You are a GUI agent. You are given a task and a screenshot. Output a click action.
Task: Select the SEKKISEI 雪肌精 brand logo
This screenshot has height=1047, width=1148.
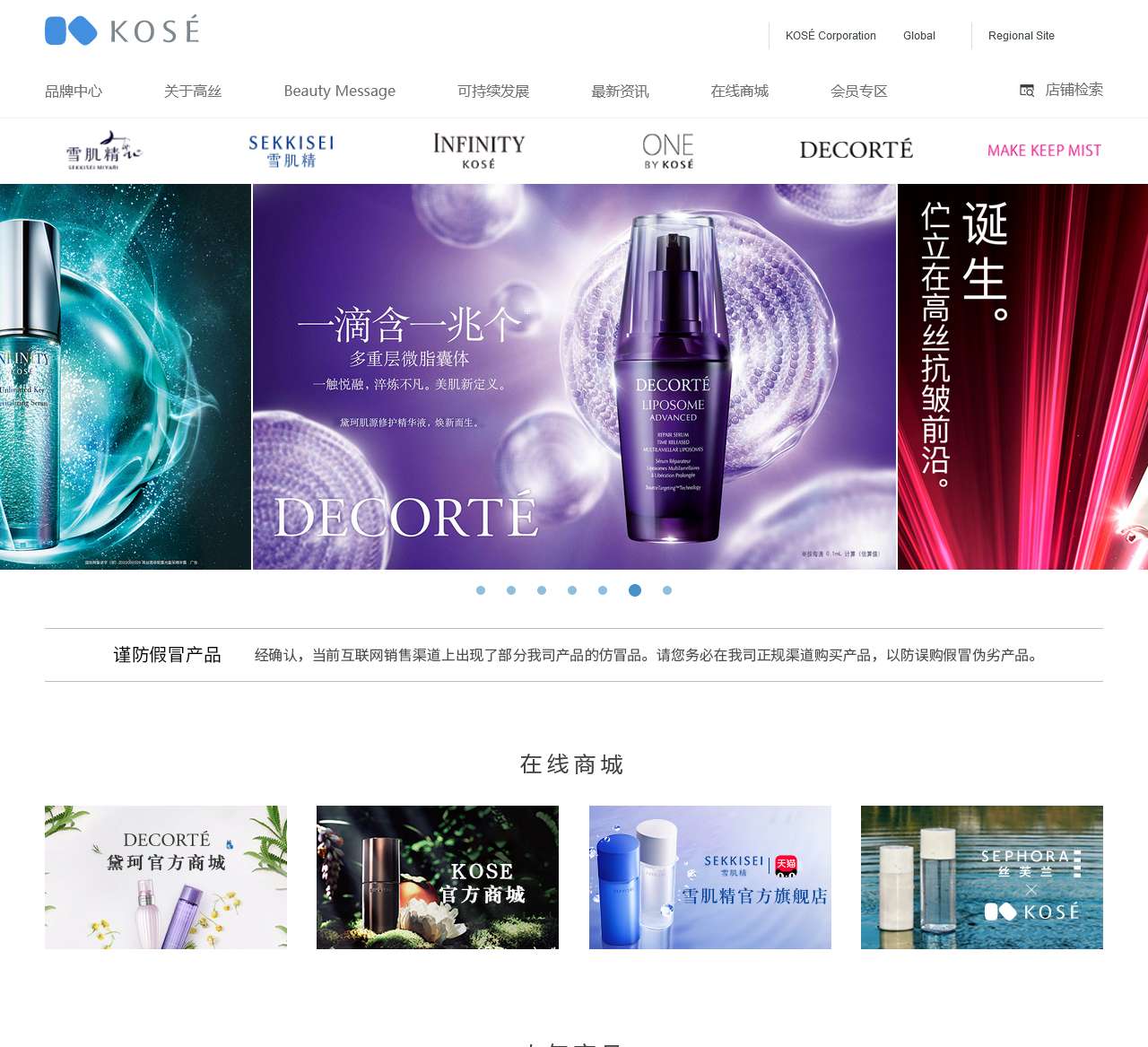tap(291, 151)
